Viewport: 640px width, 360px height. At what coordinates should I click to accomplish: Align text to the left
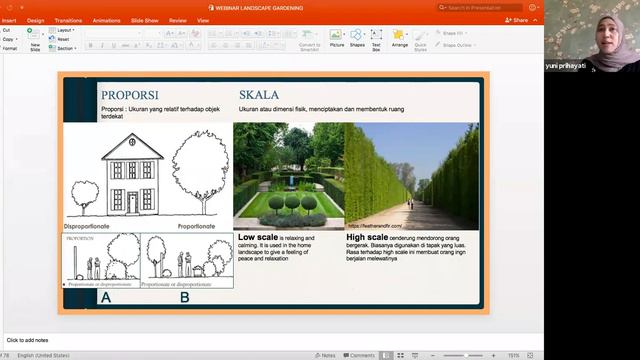[x=213, y=46]
